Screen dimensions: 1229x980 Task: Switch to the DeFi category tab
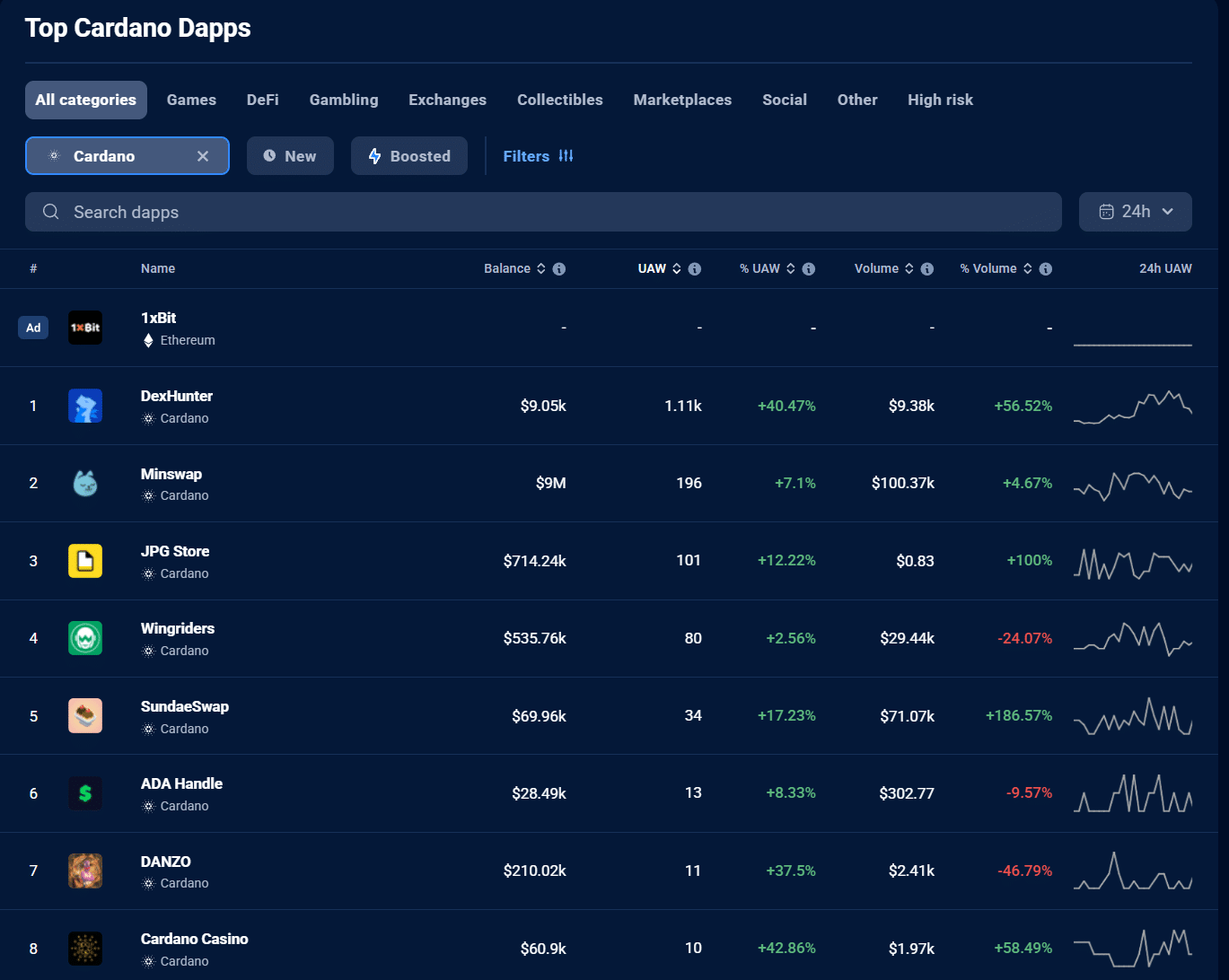tap(263, 100)
